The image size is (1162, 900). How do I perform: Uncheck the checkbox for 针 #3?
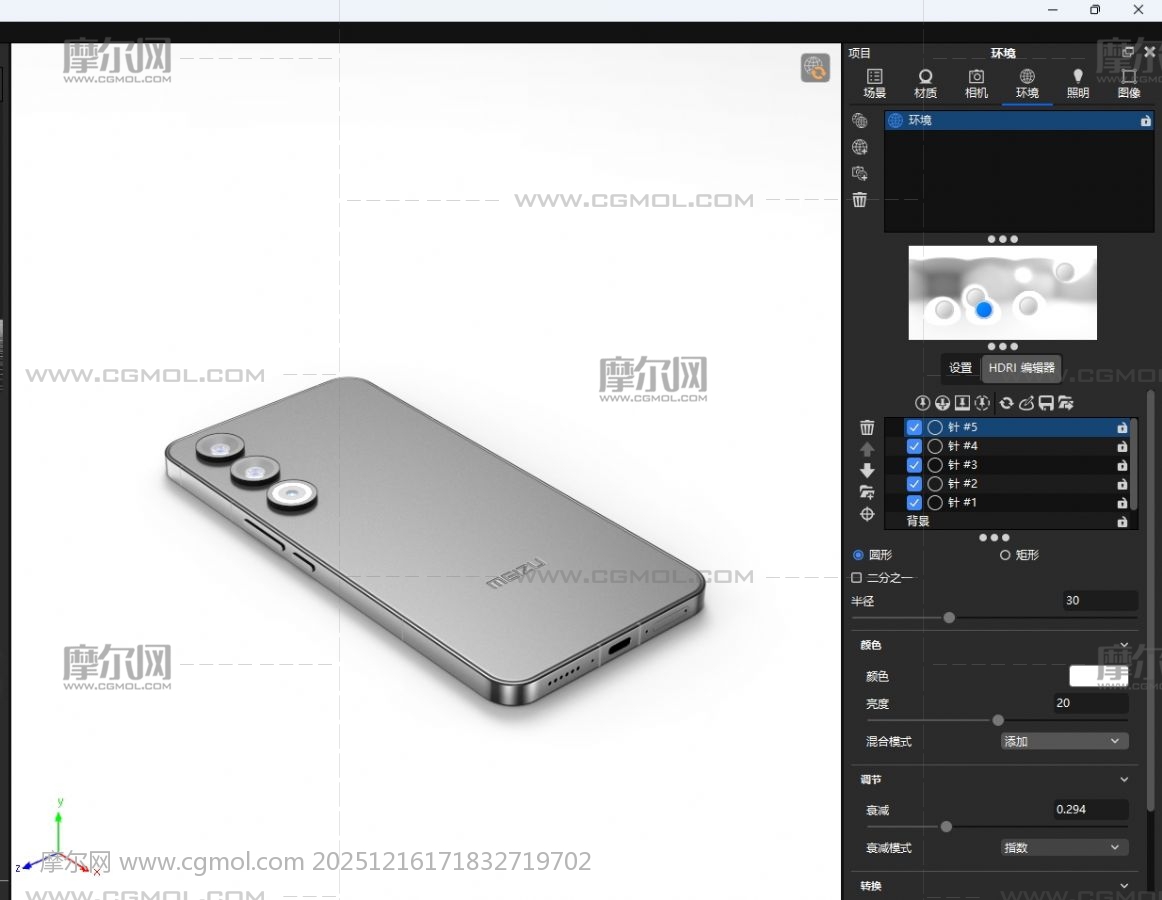(914, 465)
